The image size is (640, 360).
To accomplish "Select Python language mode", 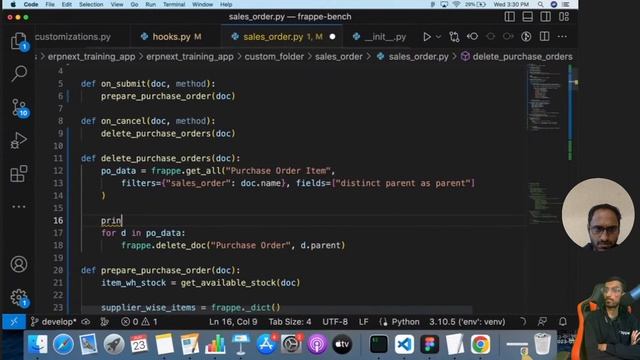I will [405, 322].
